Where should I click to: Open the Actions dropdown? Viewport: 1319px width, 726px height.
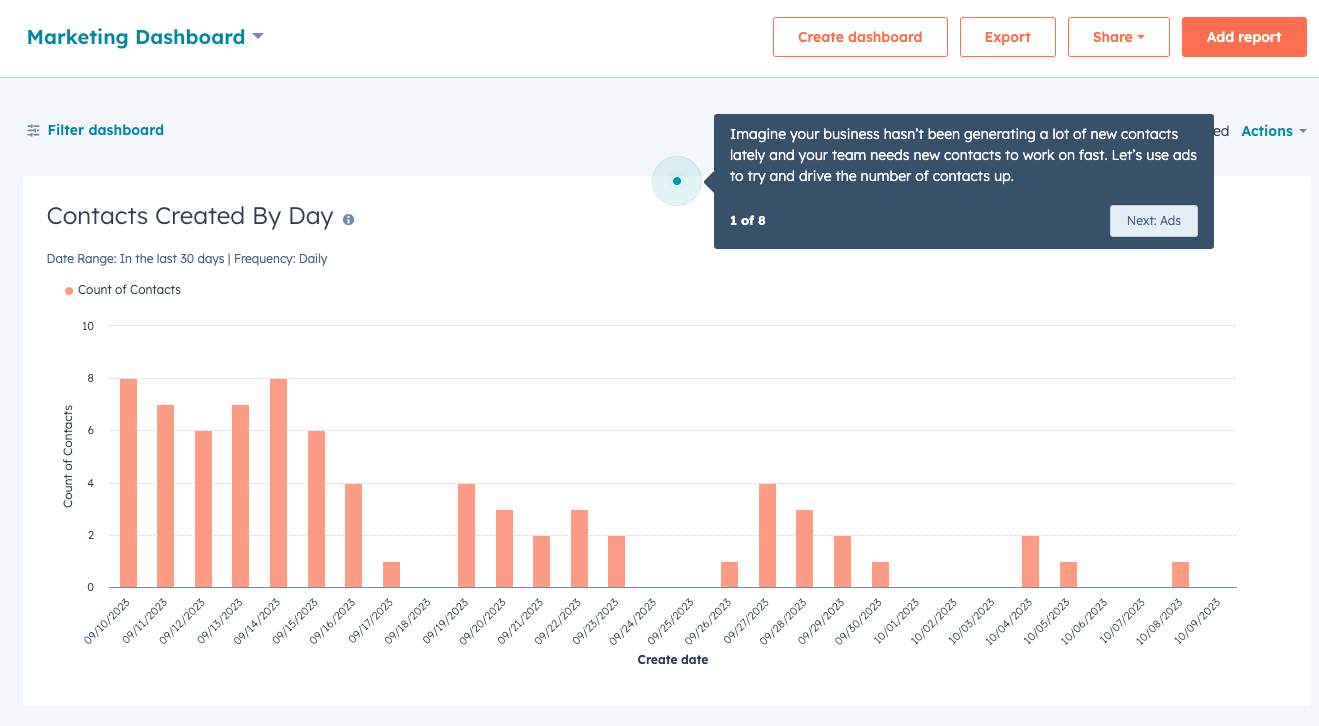click(x=1273, y=131)
